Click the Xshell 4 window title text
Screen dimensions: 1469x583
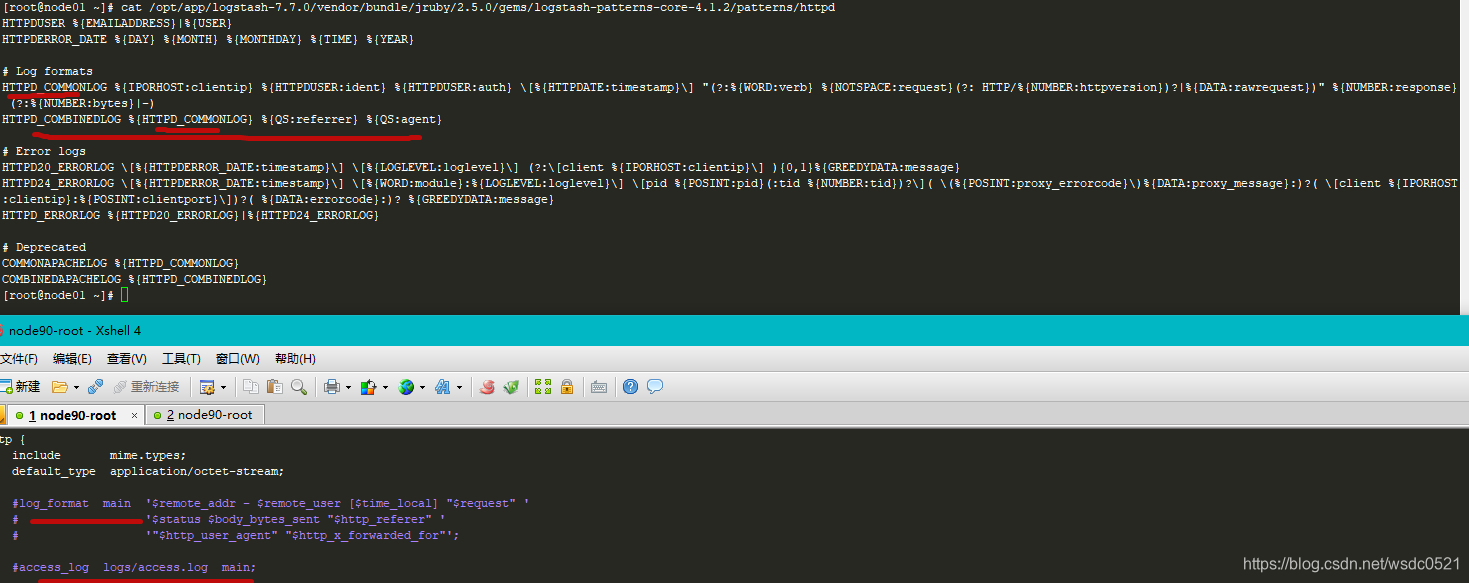tap(75, 331)
